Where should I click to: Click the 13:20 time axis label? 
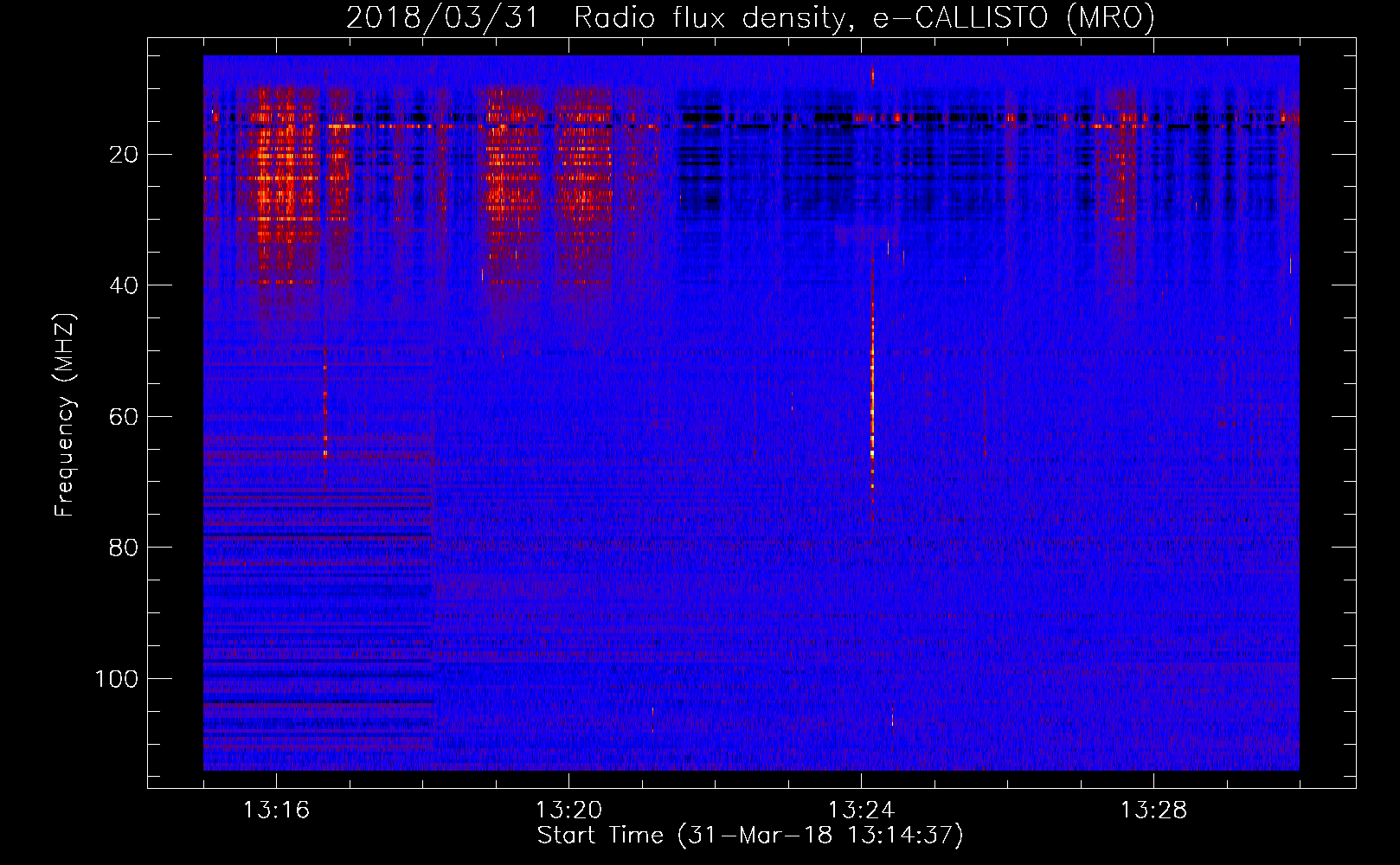click(568, 811)
